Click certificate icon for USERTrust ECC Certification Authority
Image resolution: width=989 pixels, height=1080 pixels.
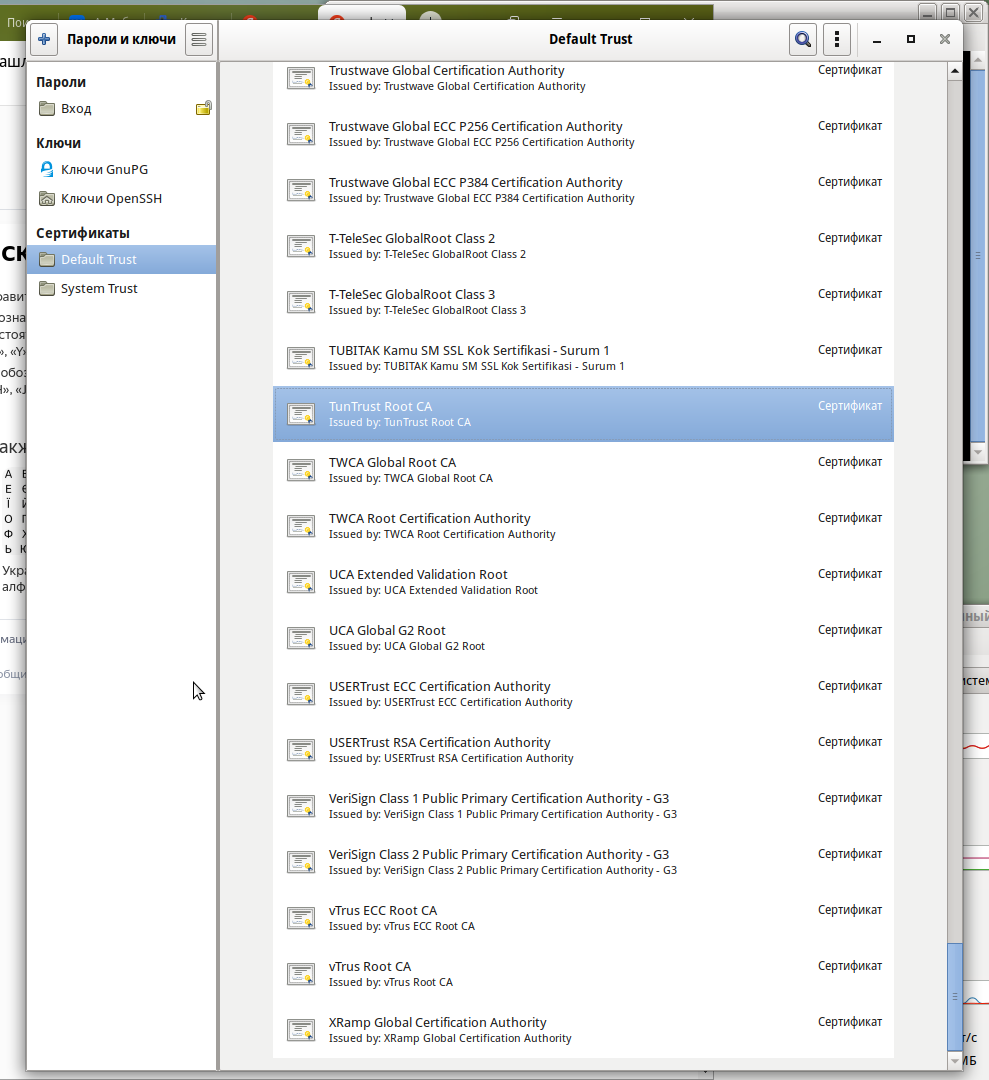pyautogui.click(x=301, y=694)
